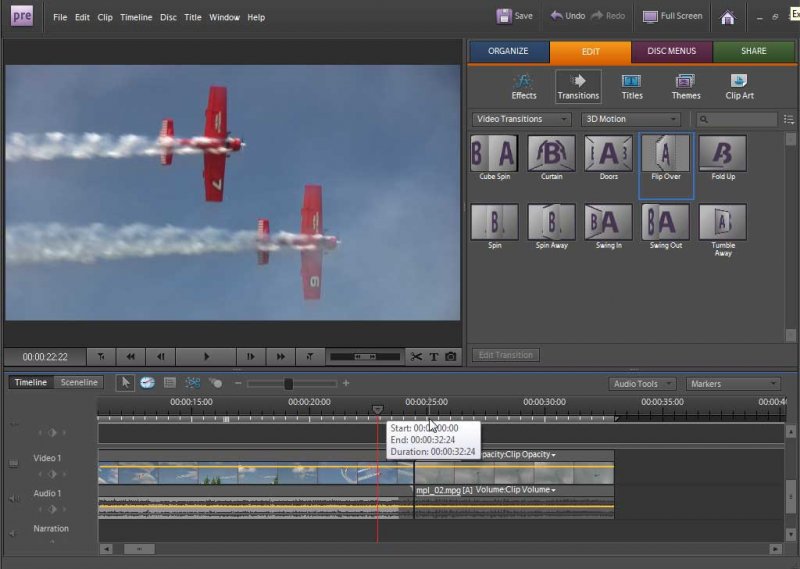Select the arrow Selection tool in timeline
This screenshot has width=800, height=569.
click(125, 383)
